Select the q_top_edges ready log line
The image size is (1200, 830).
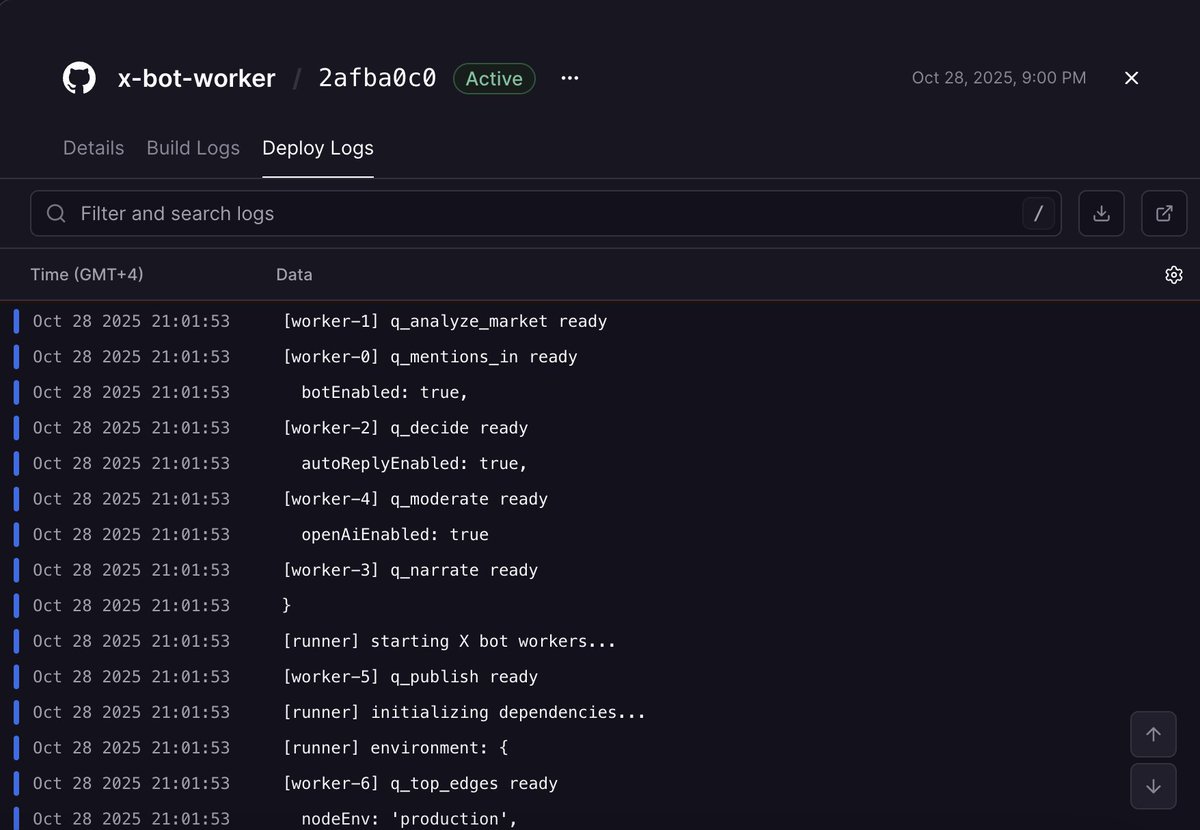click(600, 783)
